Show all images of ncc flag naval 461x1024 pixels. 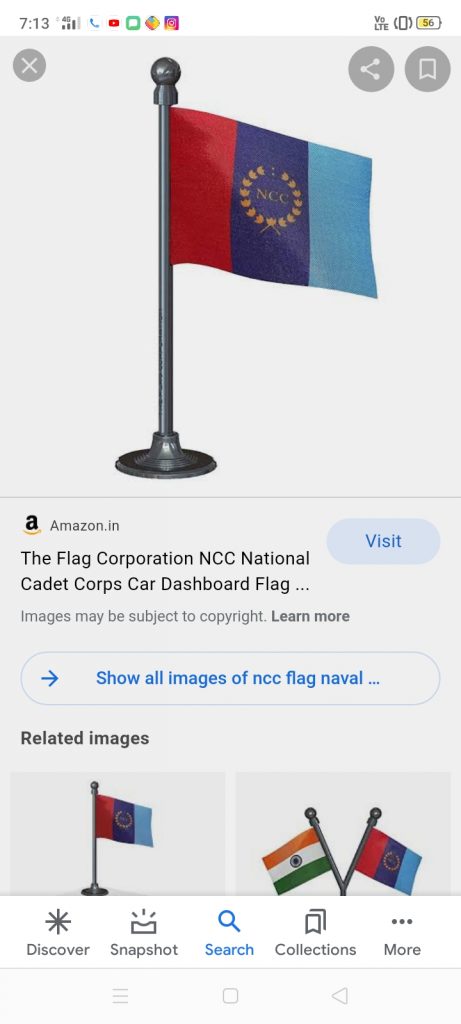click(x=230, y=678)
